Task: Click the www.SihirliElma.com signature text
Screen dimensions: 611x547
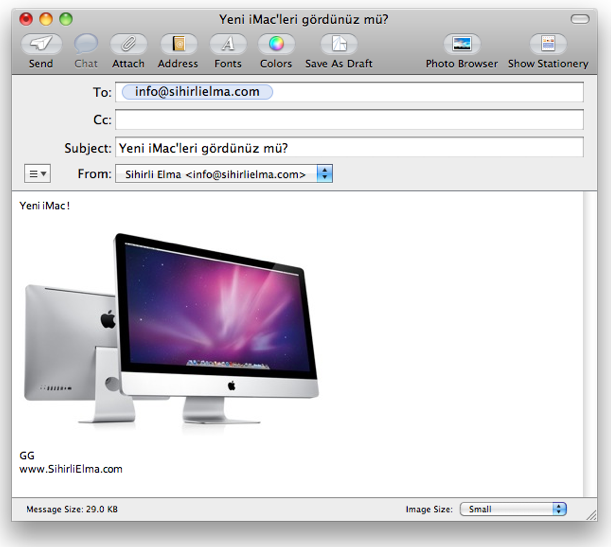Action: pos(71,468)
